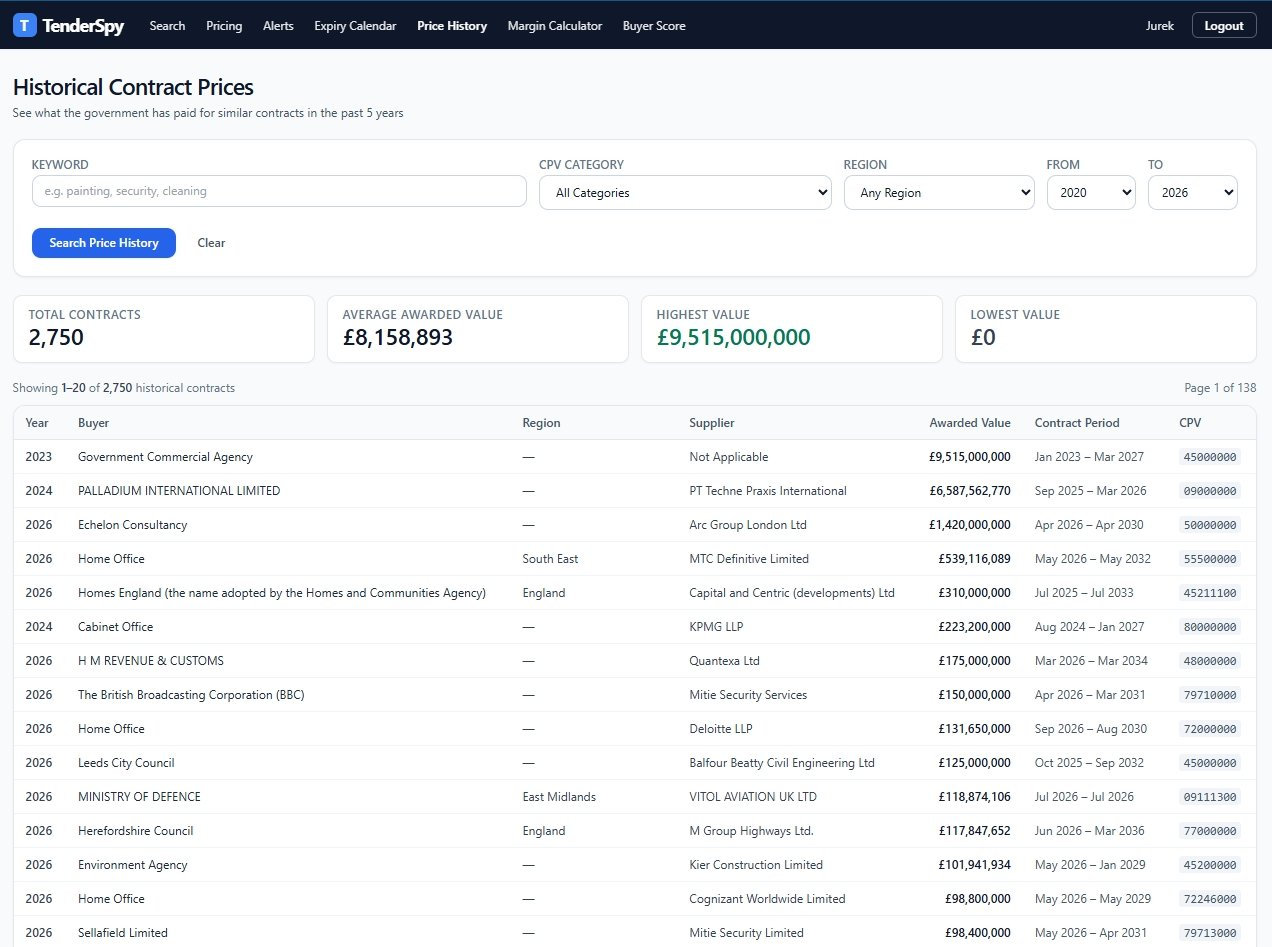Click Herefordshire Council buyer cell
Screen dimensions: 1272x947
(x=136, y=831)
